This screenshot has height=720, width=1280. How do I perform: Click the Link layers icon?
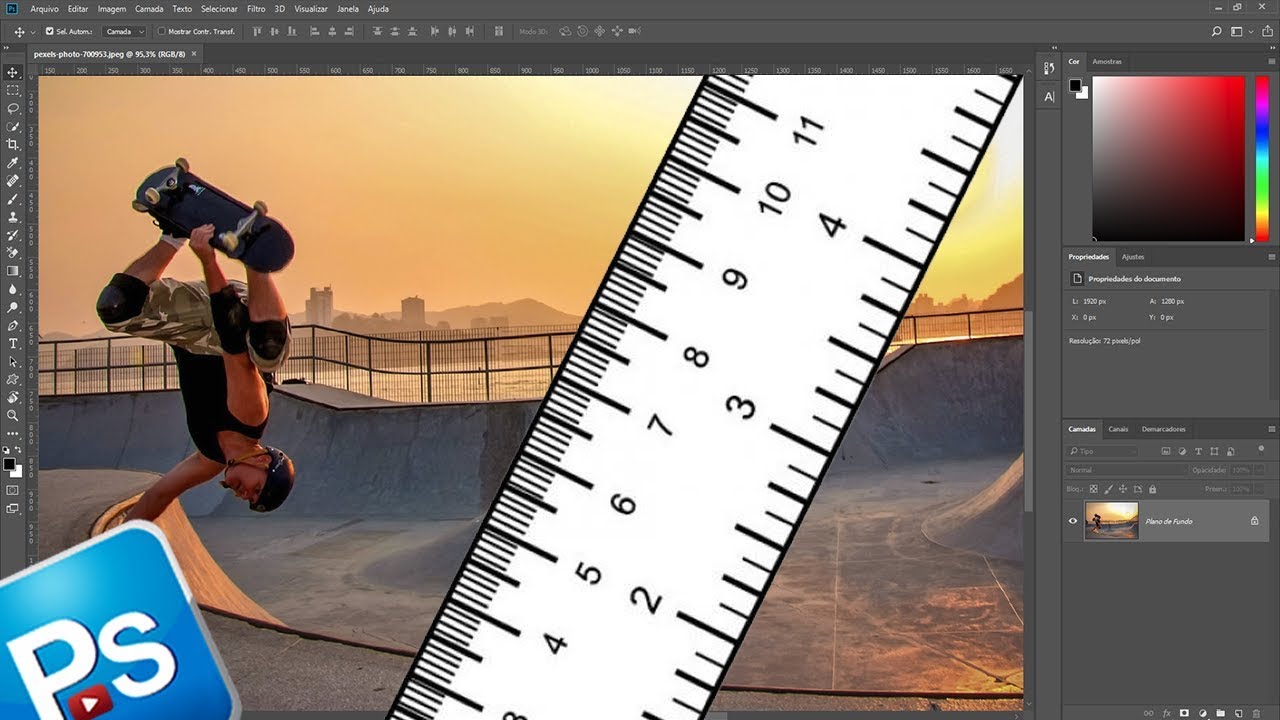click(1148, 713)
